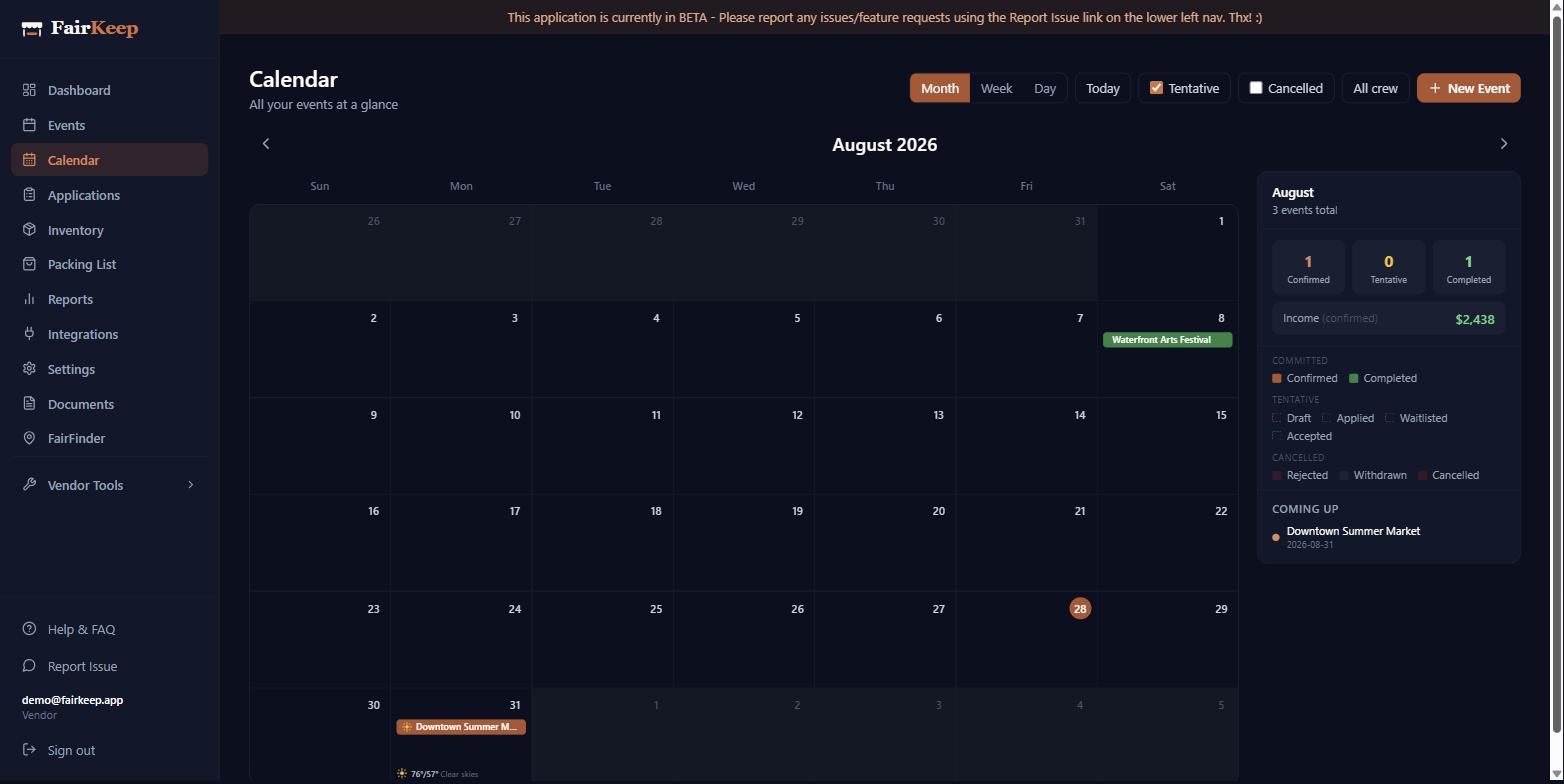Click the Confirmed orange legend swatch
The height and width of the screenshot is (784, 1564).
(x=1276, y=378)
